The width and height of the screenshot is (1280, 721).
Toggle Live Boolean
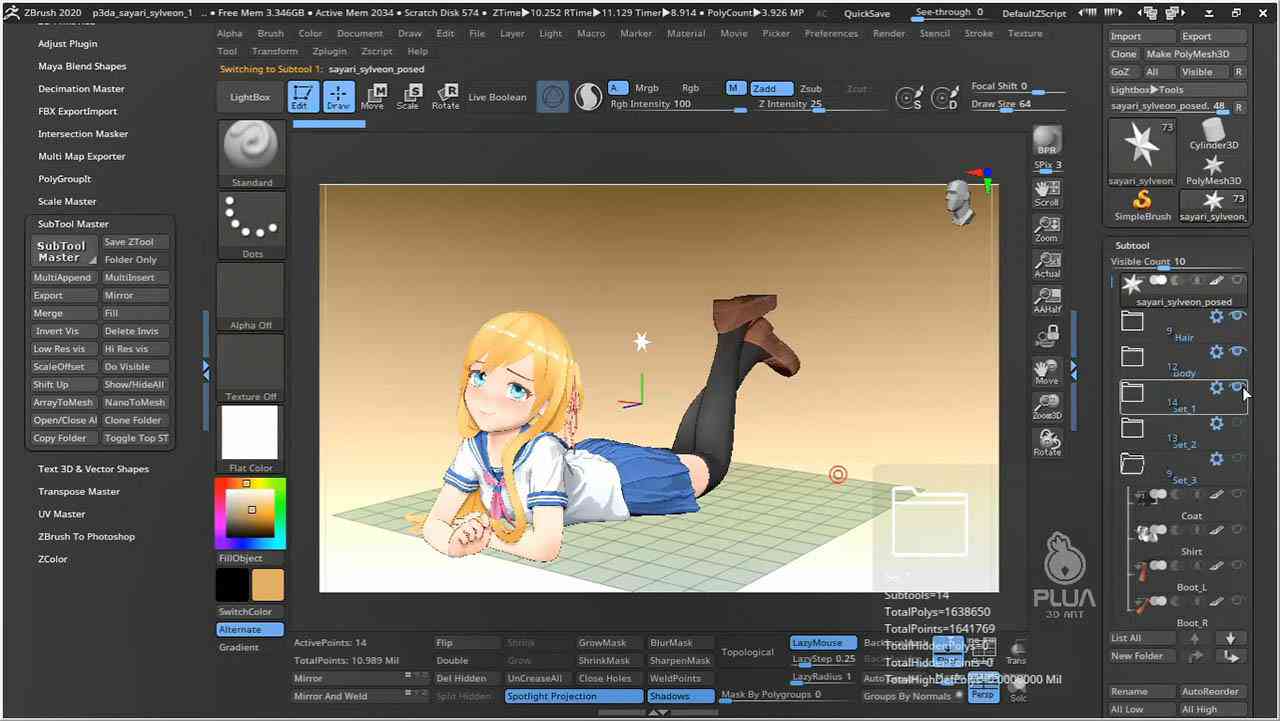point(497,97)
